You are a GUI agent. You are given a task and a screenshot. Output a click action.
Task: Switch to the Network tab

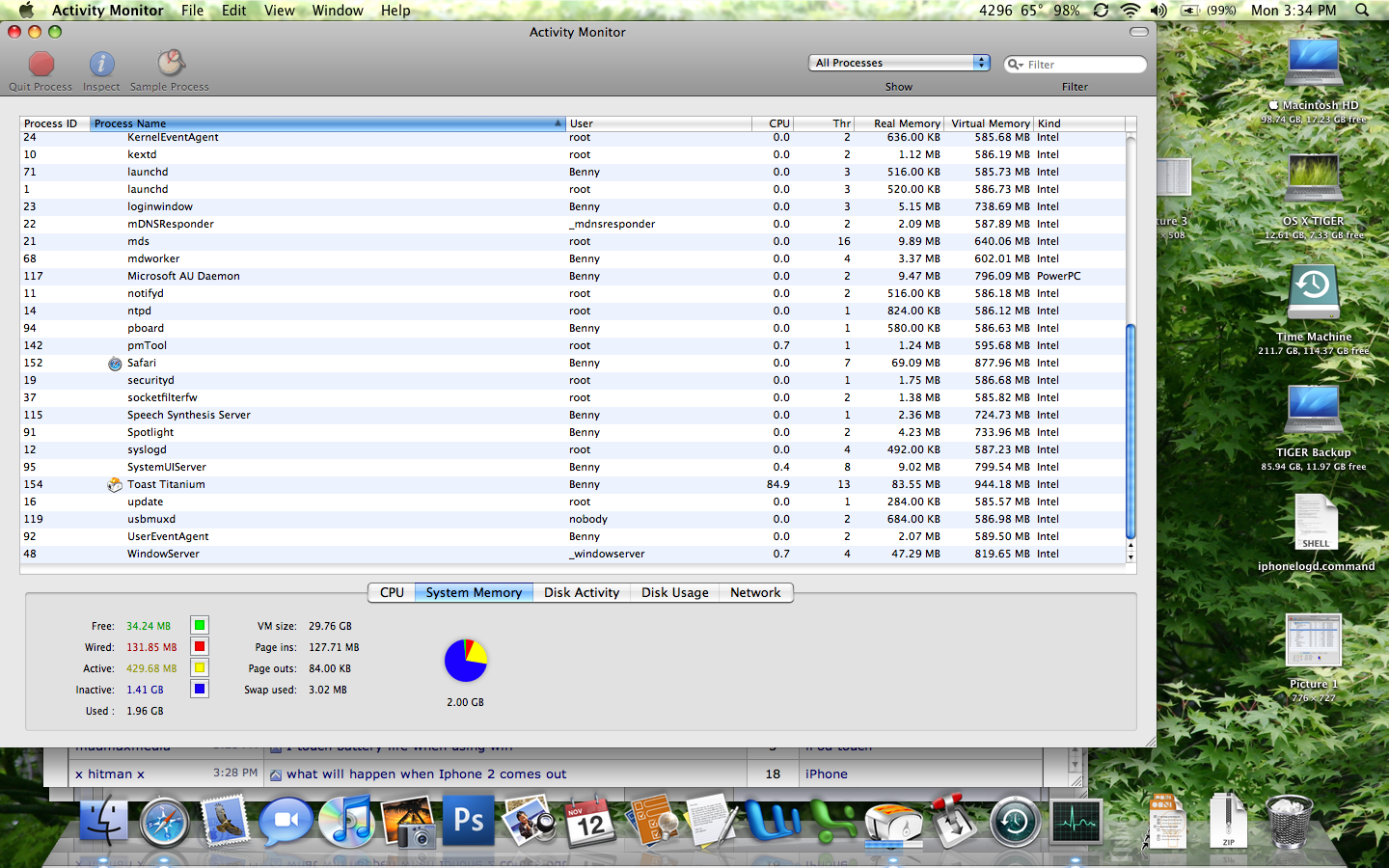pyautogui.click(x=755, y=592)
